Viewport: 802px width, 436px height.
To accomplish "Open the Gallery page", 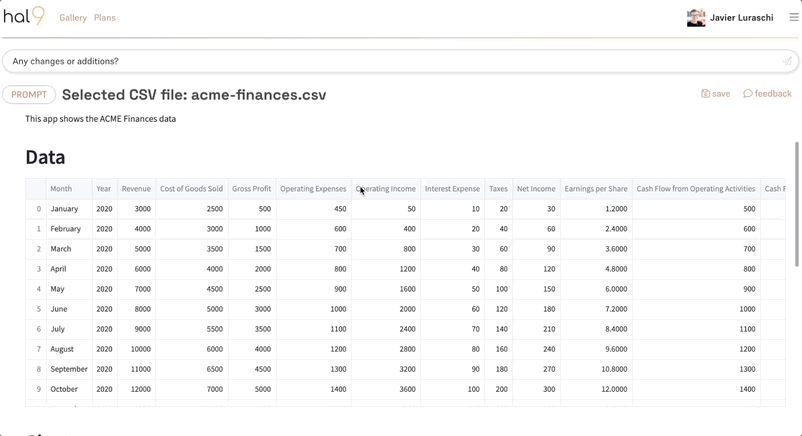I will coord(73,18).
